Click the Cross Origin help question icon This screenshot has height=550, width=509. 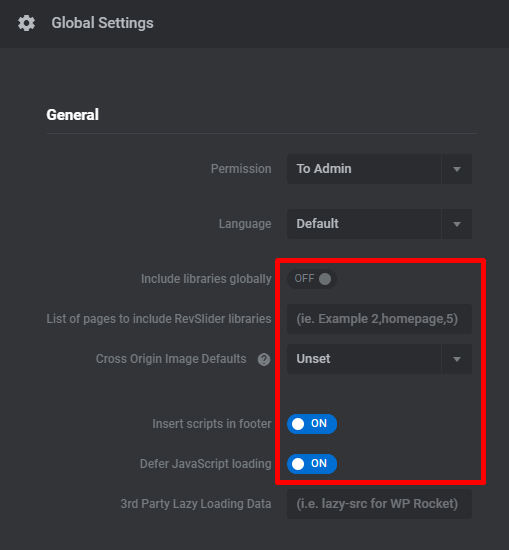pos(264,359)
